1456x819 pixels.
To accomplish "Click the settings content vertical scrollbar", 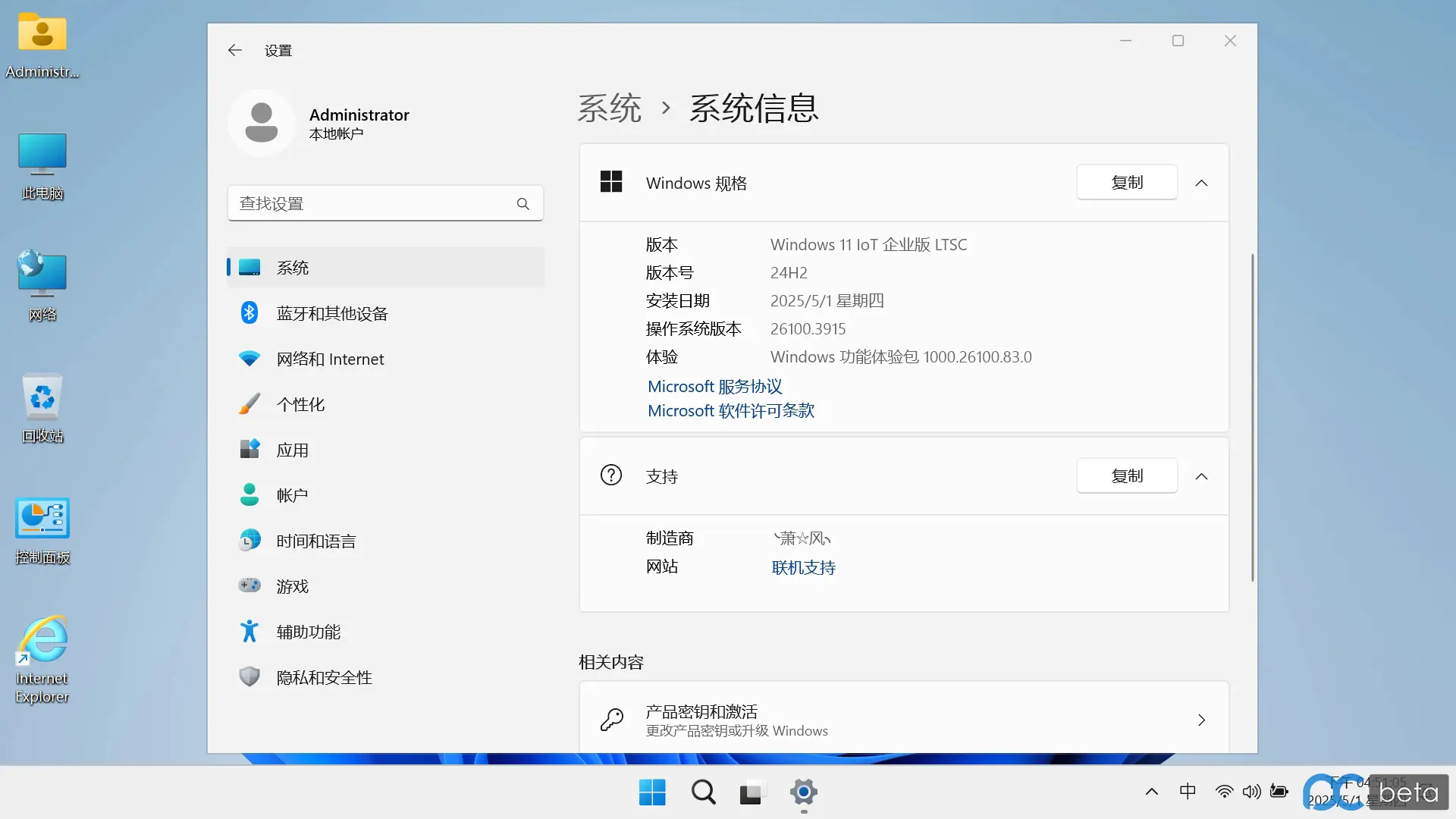I will pyautogui.click(x=1252, y=418).
